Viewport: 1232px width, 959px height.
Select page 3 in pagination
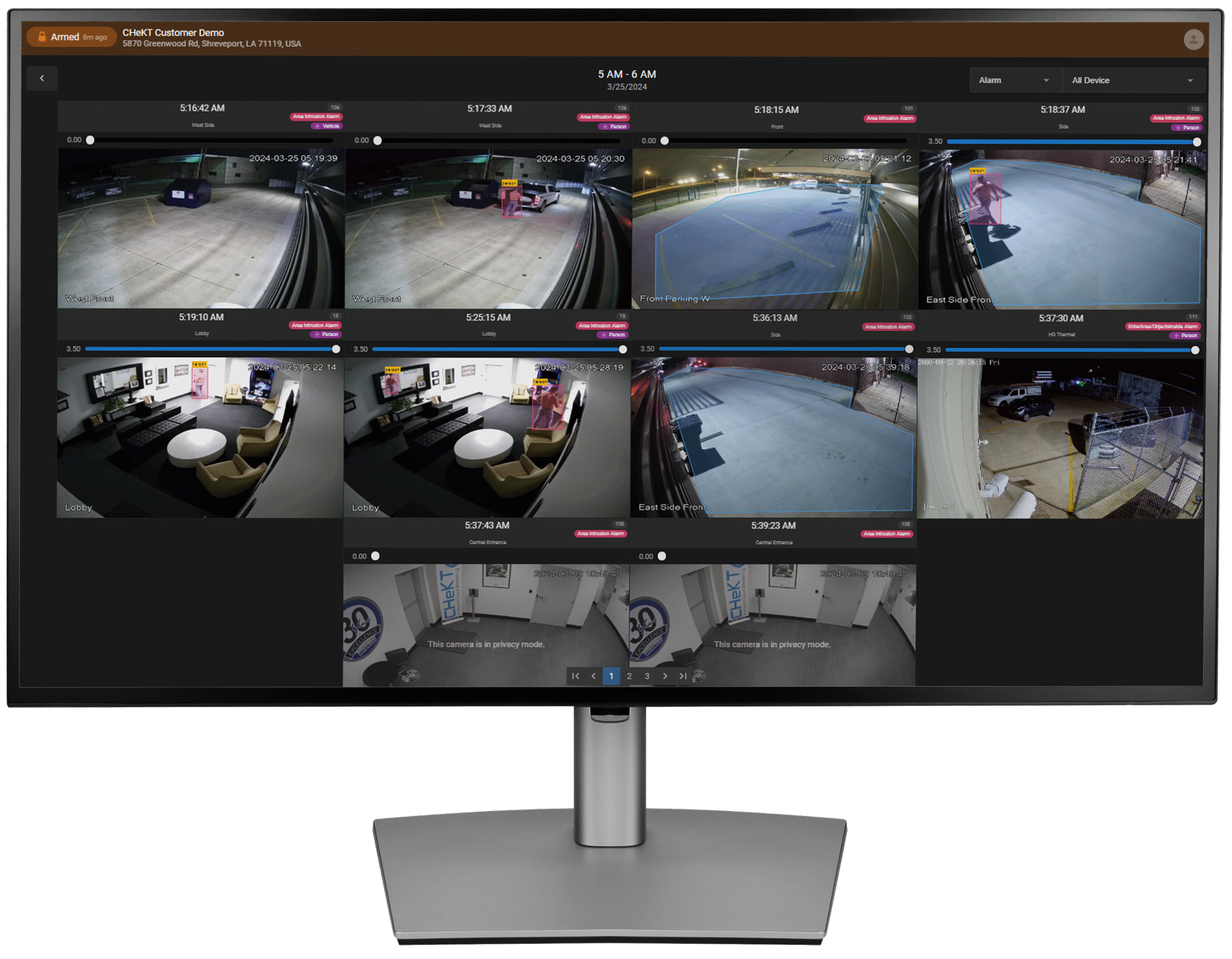pos(647,676)
